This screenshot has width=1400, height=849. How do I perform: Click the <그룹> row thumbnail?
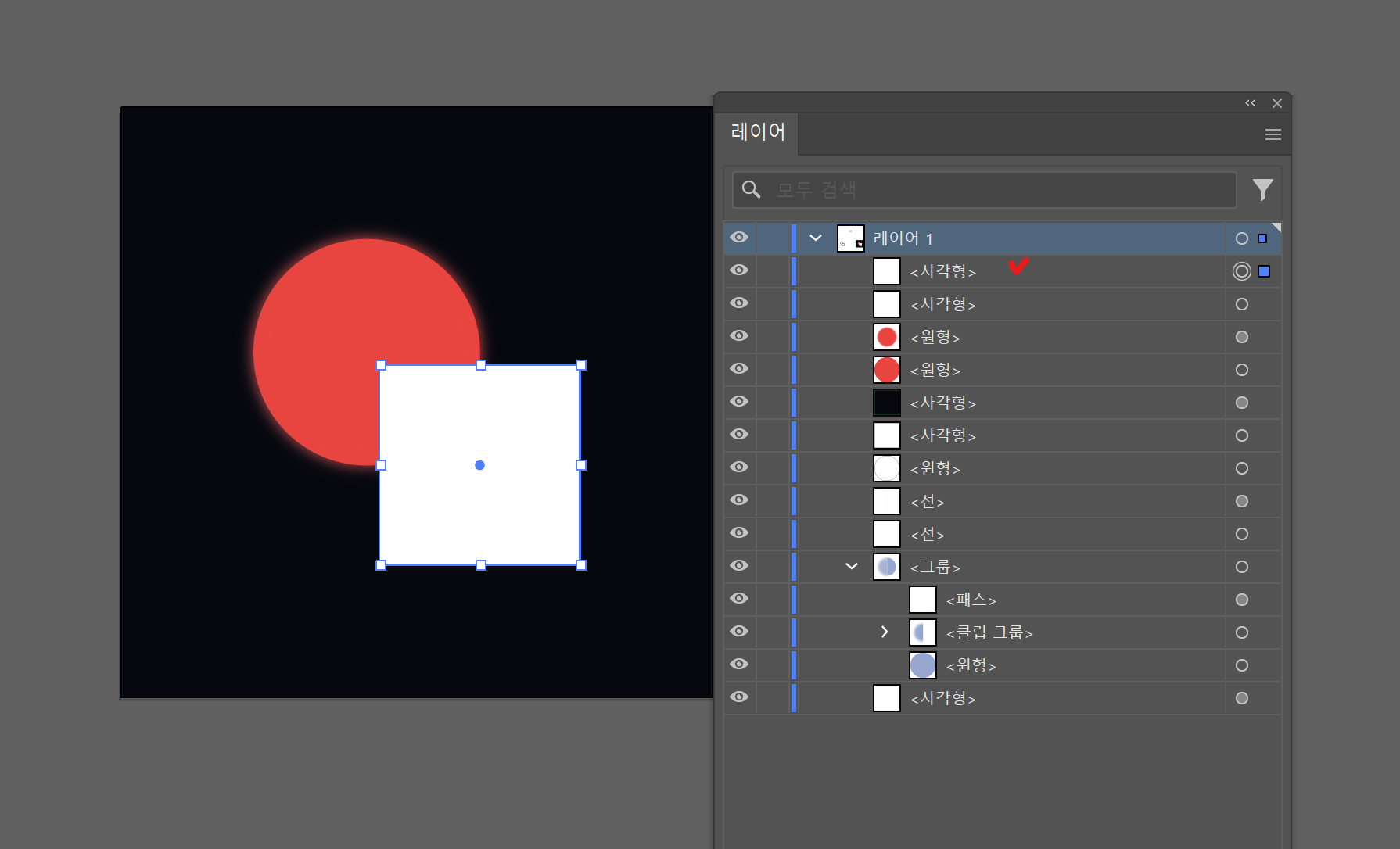[x=887, y=567]
